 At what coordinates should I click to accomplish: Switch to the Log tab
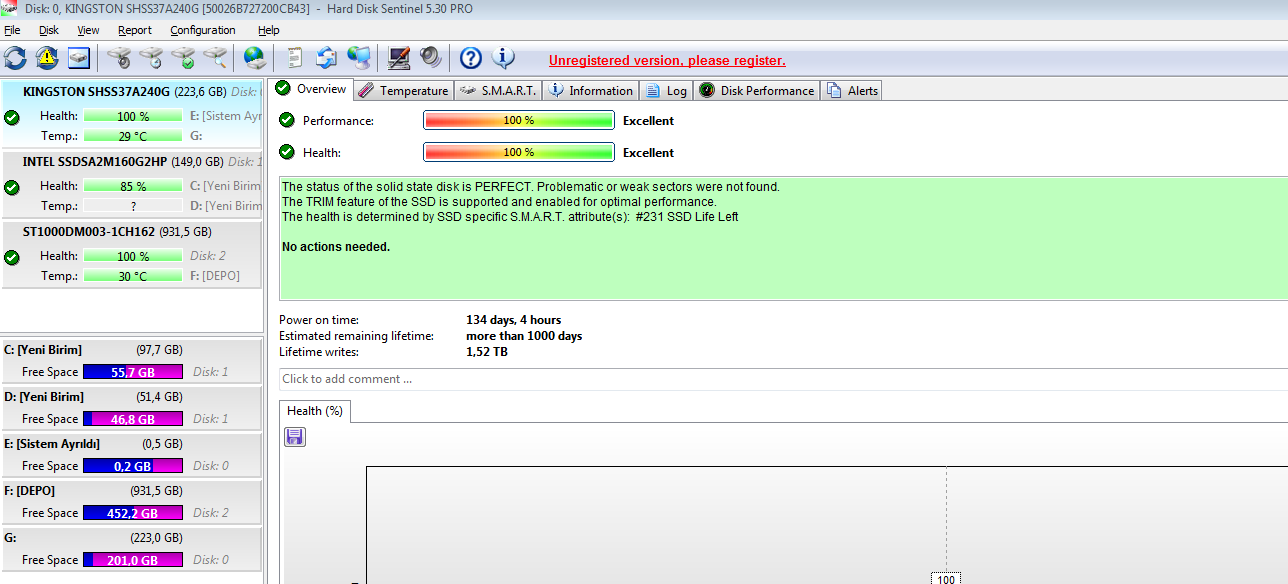(x=667, y=90)
